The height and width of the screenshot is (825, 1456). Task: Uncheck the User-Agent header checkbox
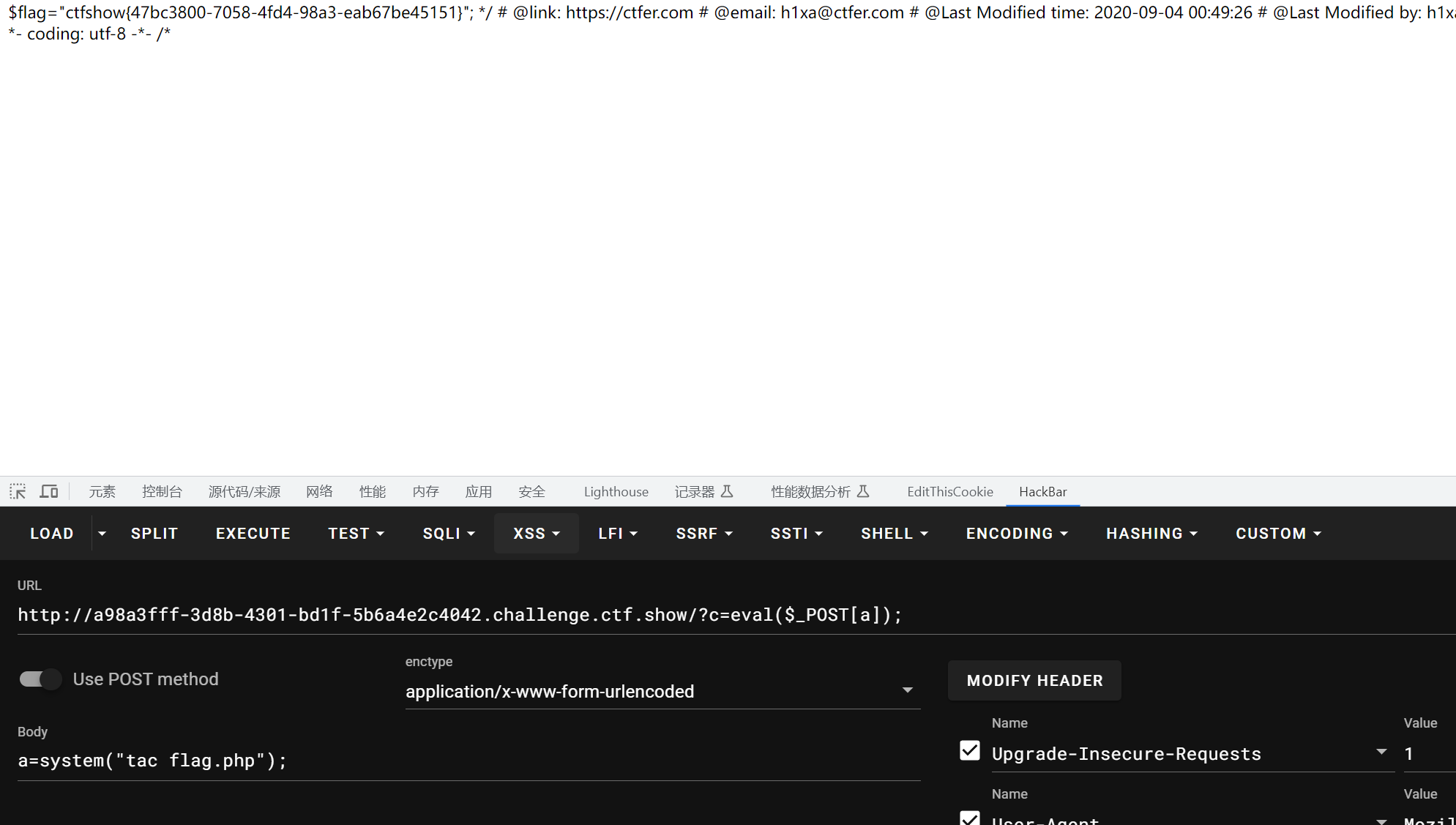970,818
